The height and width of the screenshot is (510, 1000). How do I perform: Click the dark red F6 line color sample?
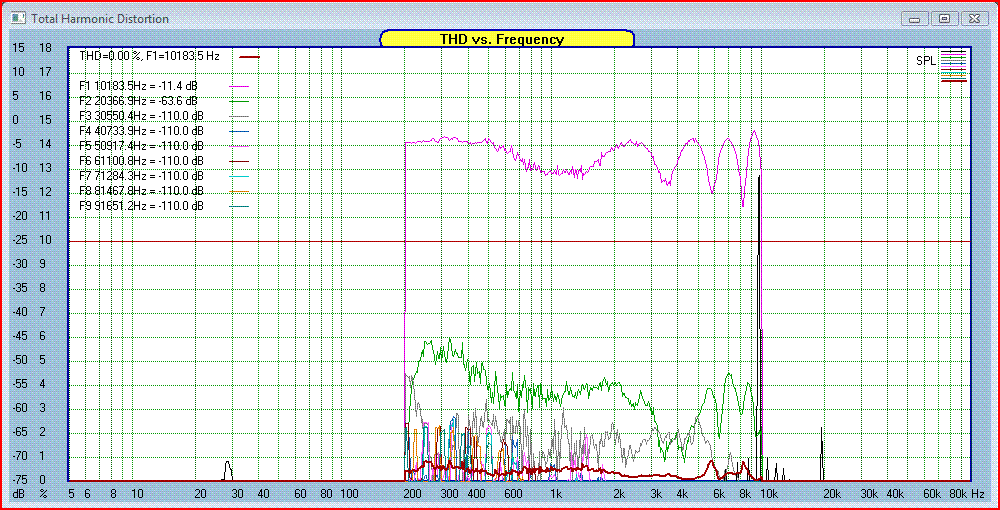239,161
